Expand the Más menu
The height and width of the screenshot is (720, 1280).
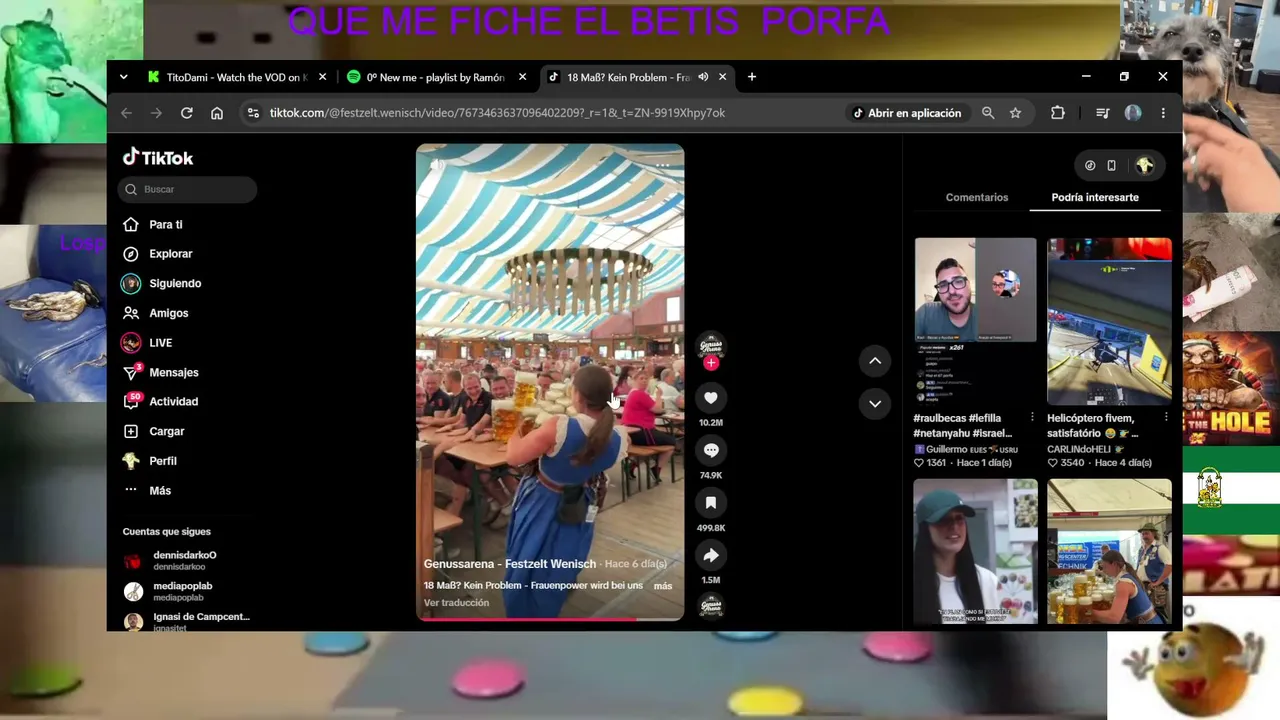tap(147, 491)
